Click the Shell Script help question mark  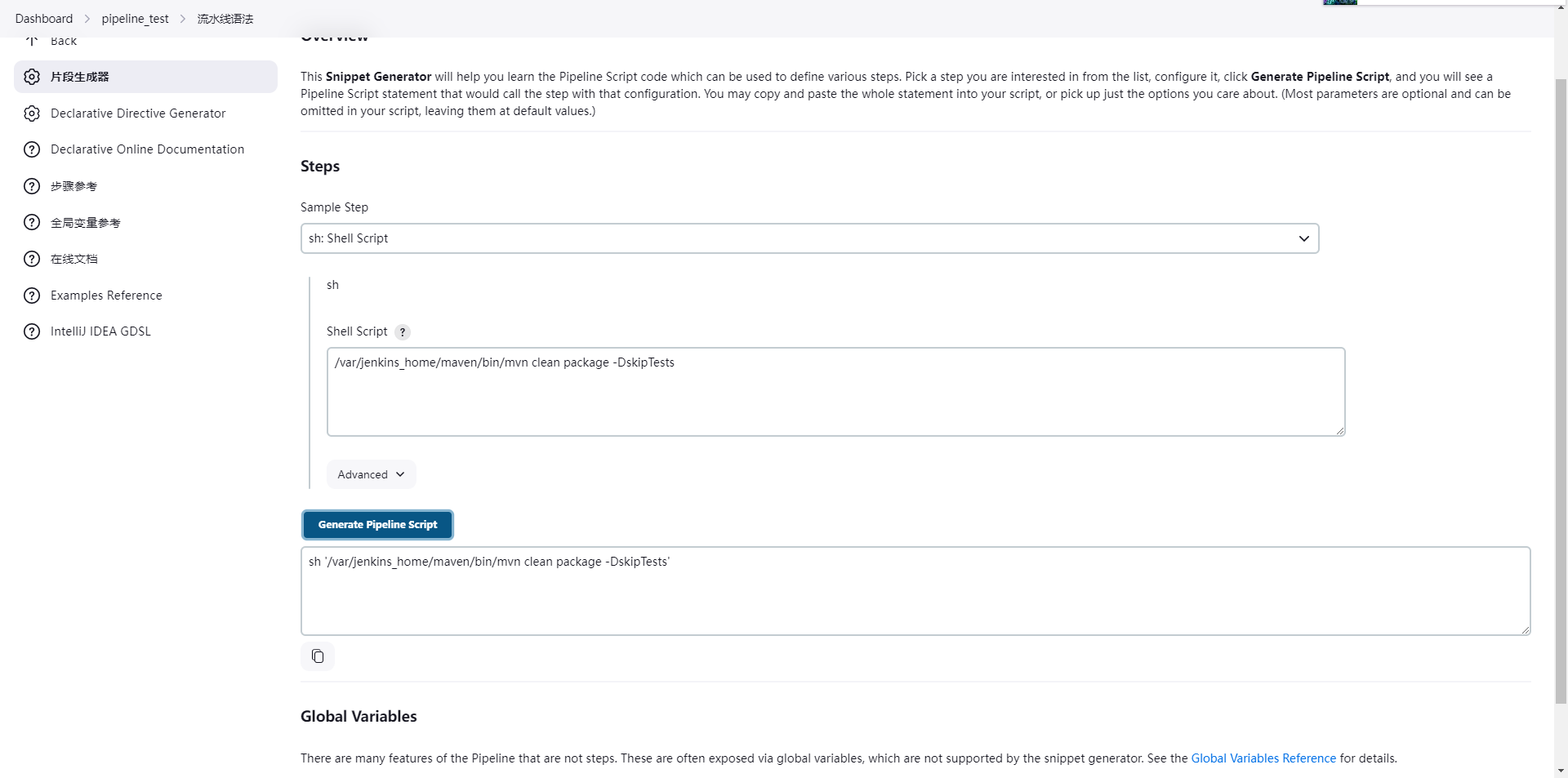403,332
